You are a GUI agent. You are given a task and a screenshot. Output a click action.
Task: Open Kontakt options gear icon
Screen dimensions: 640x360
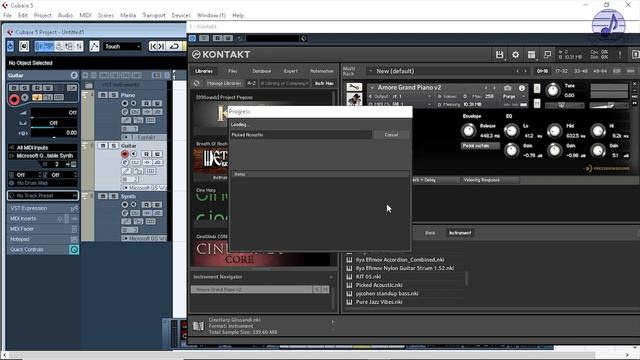pyautogui.click(x=516, y=55)
